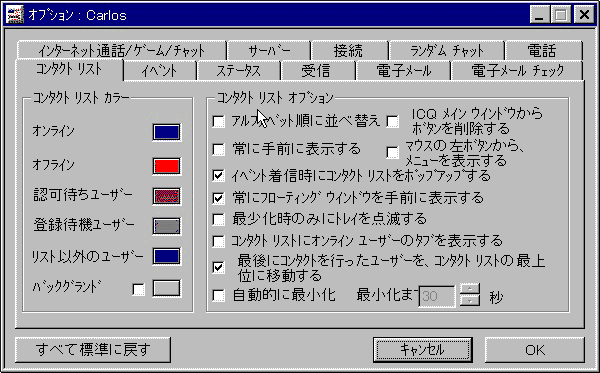The image size is (600, 373).
Task: Decrease seconds with spinner down arrow
Action: pos(470,300)
